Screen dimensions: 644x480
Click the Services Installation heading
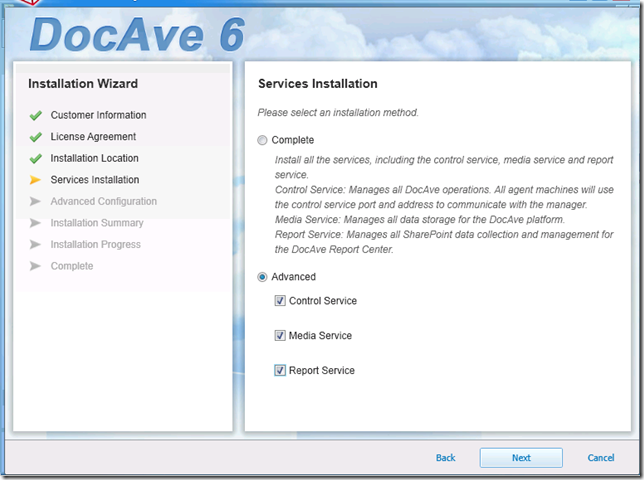(317, 84)
